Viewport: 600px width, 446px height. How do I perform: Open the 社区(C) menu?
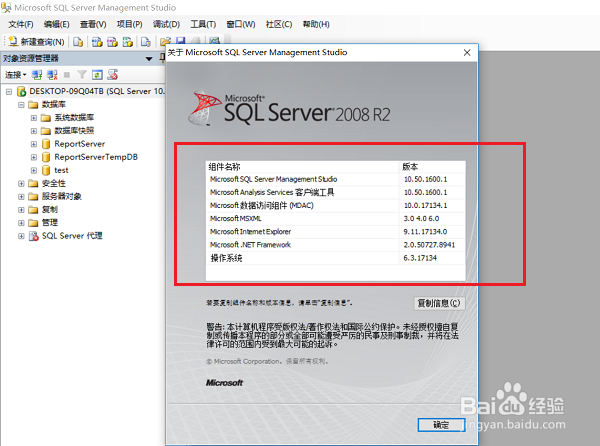[279, 24]
